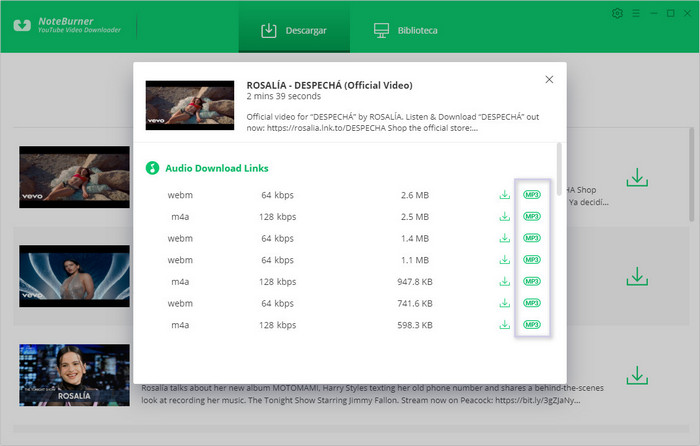Download the webm 1.4 MB audio
700x446 pixels.
tap(504, 238)
